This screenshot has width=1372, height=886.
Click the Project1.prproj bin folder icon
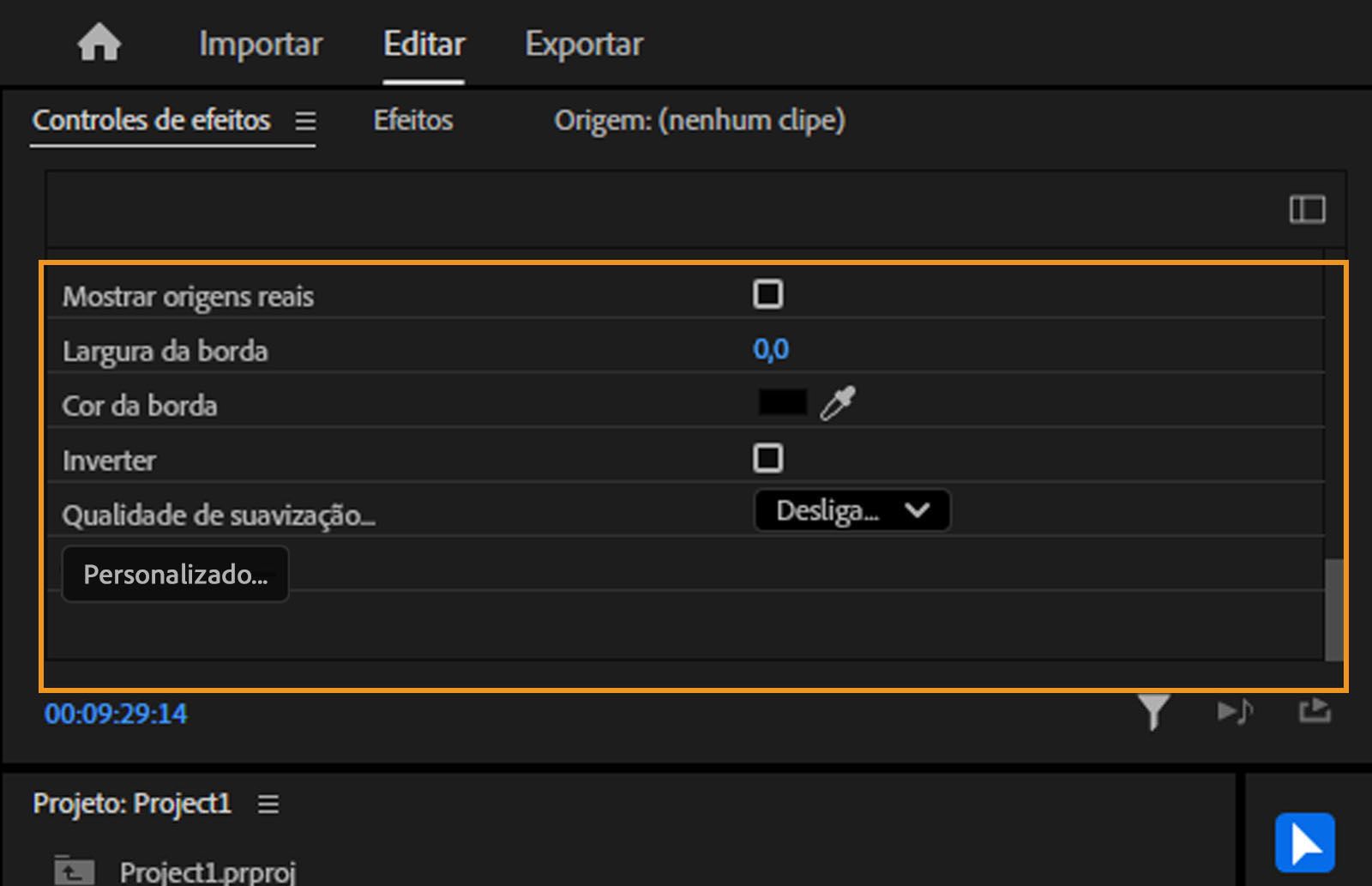(x=74, y=871)
